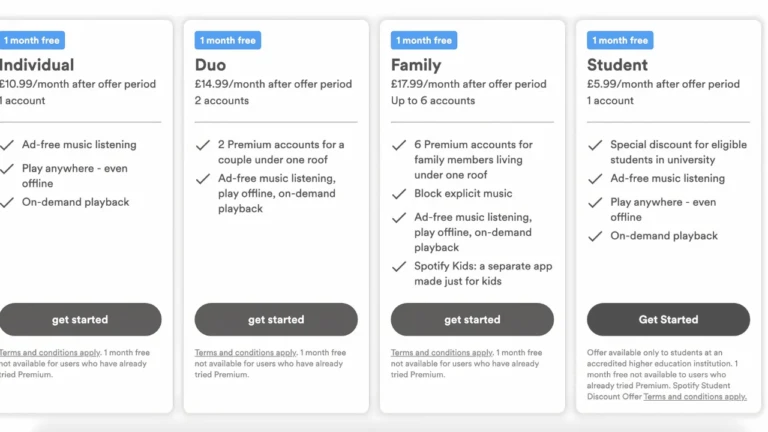Select the Family plan heading

[417, 65]
